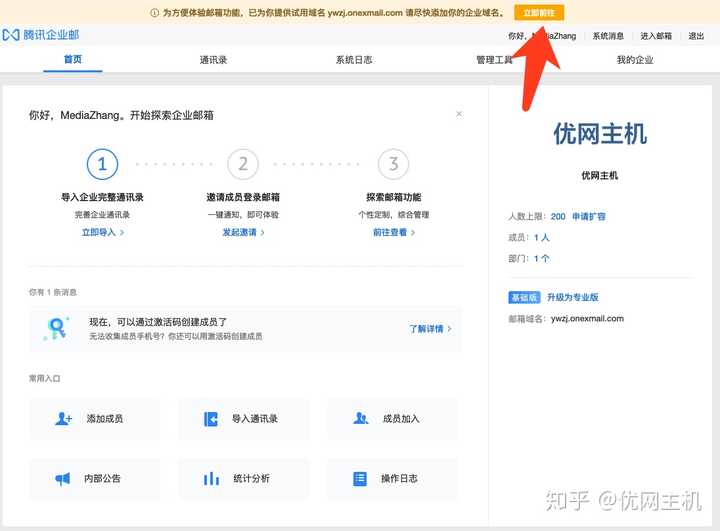Click the 发起邀请 link

243,232
